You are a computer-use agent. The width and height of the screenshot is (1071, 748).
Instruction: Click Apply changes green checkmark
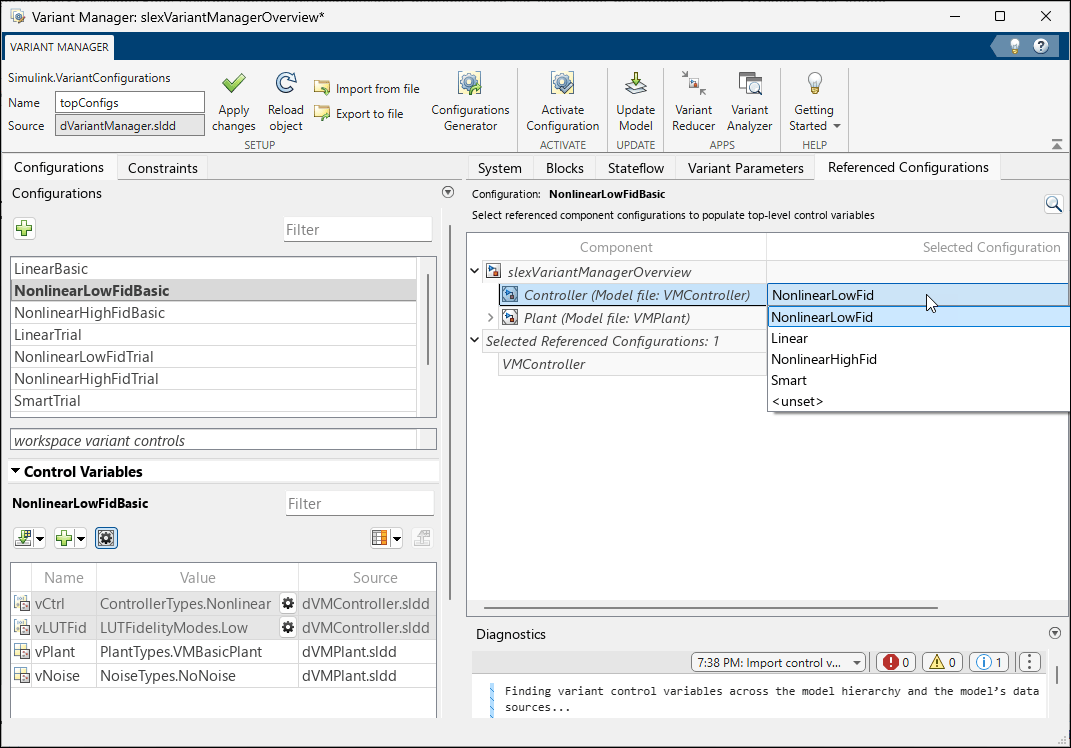(234, 84)
